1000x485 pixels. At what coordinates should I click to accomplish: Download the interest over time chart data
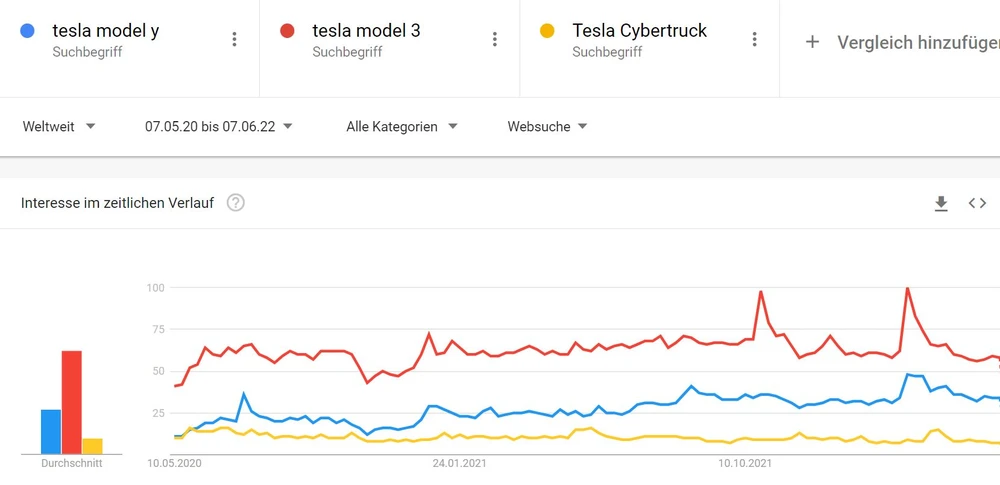(941, 204)
